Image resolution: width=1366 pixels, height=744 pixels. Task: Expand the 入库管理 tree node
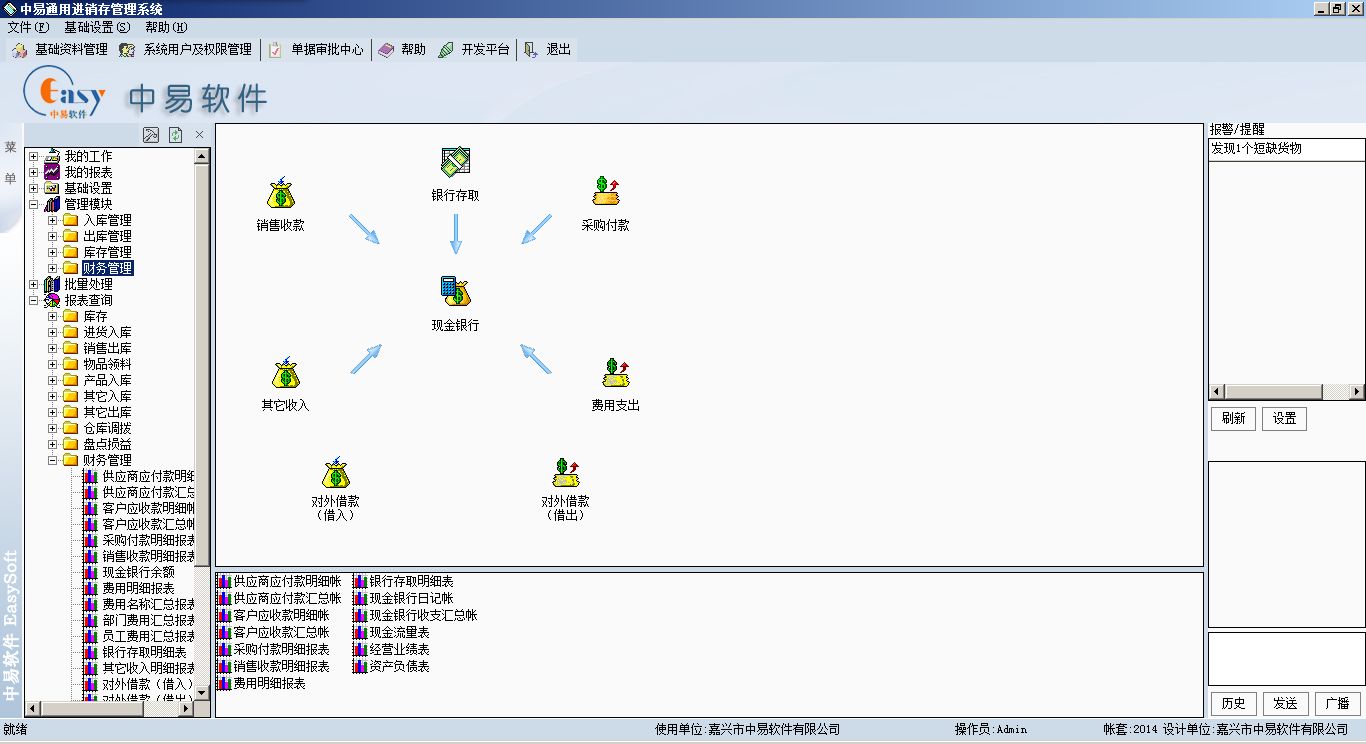coord(53,220)
